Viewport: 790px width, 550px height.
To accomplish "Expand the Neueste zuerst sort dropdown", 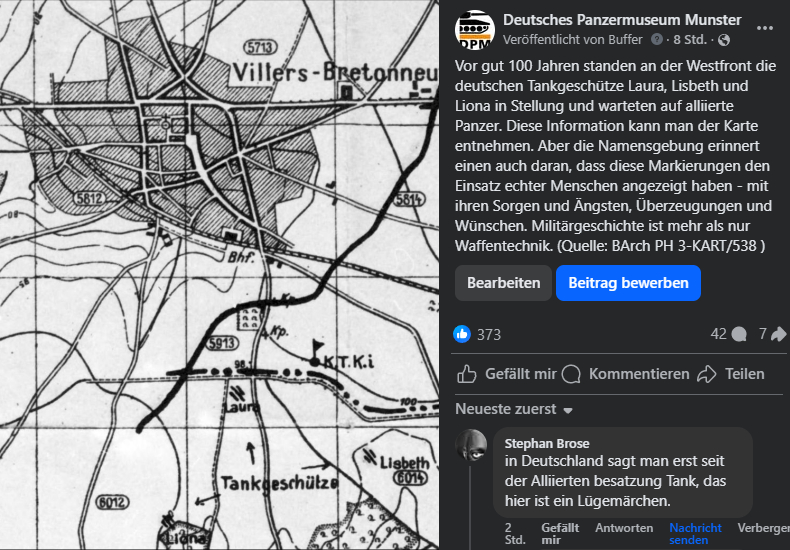I will pyautogui.click(x=514, y=410).
